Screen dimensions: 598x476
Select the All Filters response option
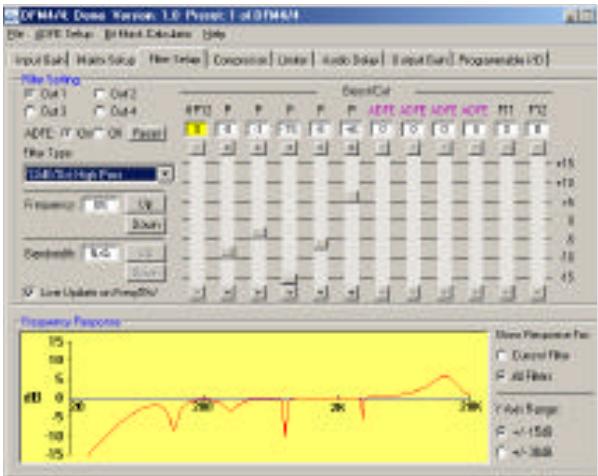(502, 376)
